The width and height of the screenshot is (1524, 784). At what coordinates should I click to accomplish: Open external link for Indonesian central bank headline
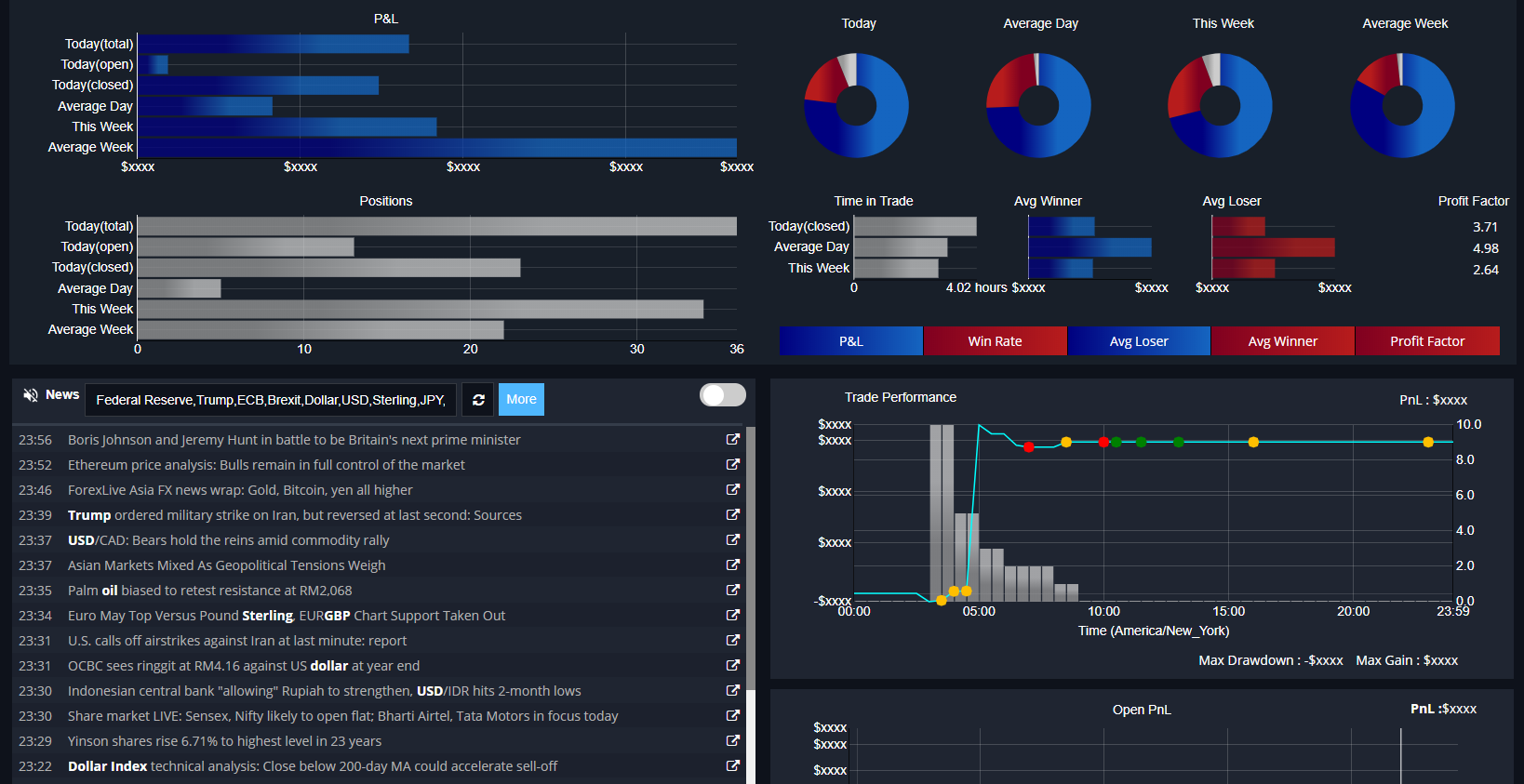point(733,690)
